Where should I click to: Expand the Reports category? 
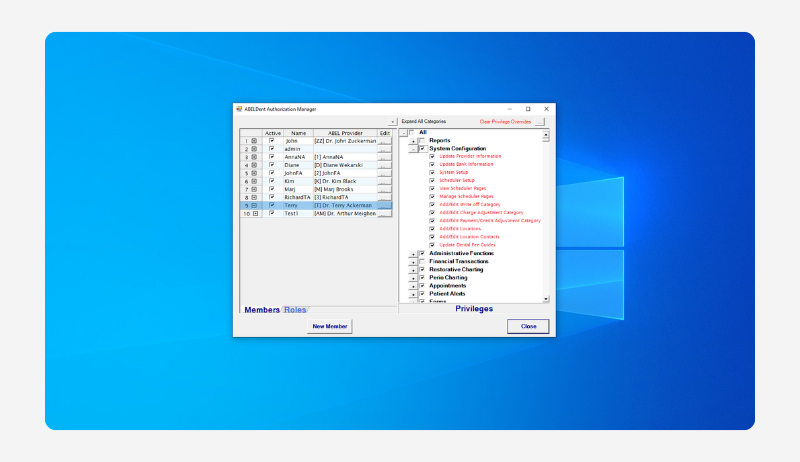pyautogui.click(x=413, y=141)
